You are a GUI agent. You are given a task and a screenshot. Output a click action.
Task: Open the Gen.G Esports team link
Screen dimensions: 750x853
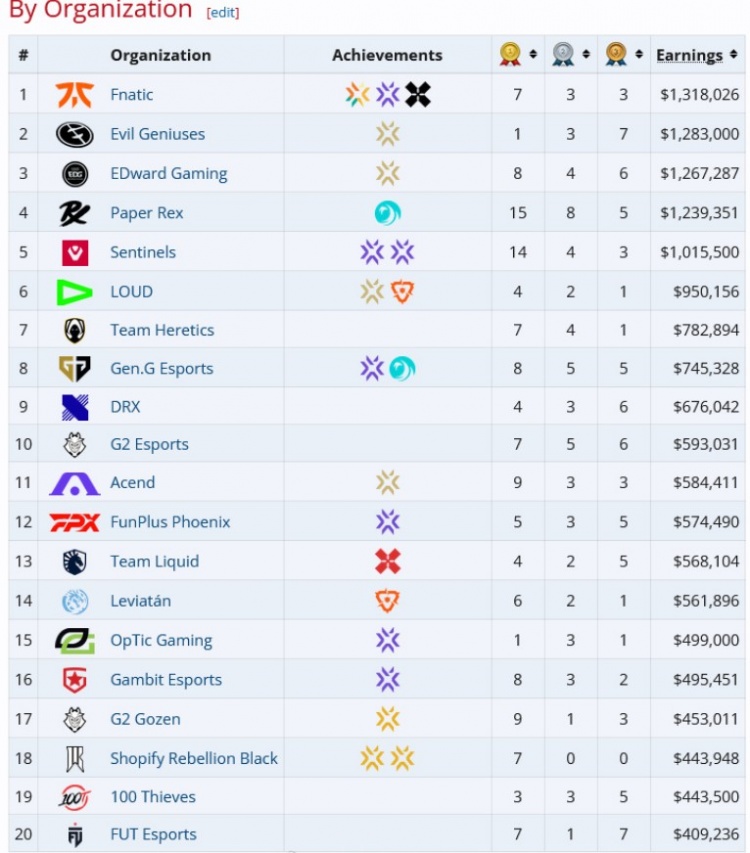coord(162,369)
